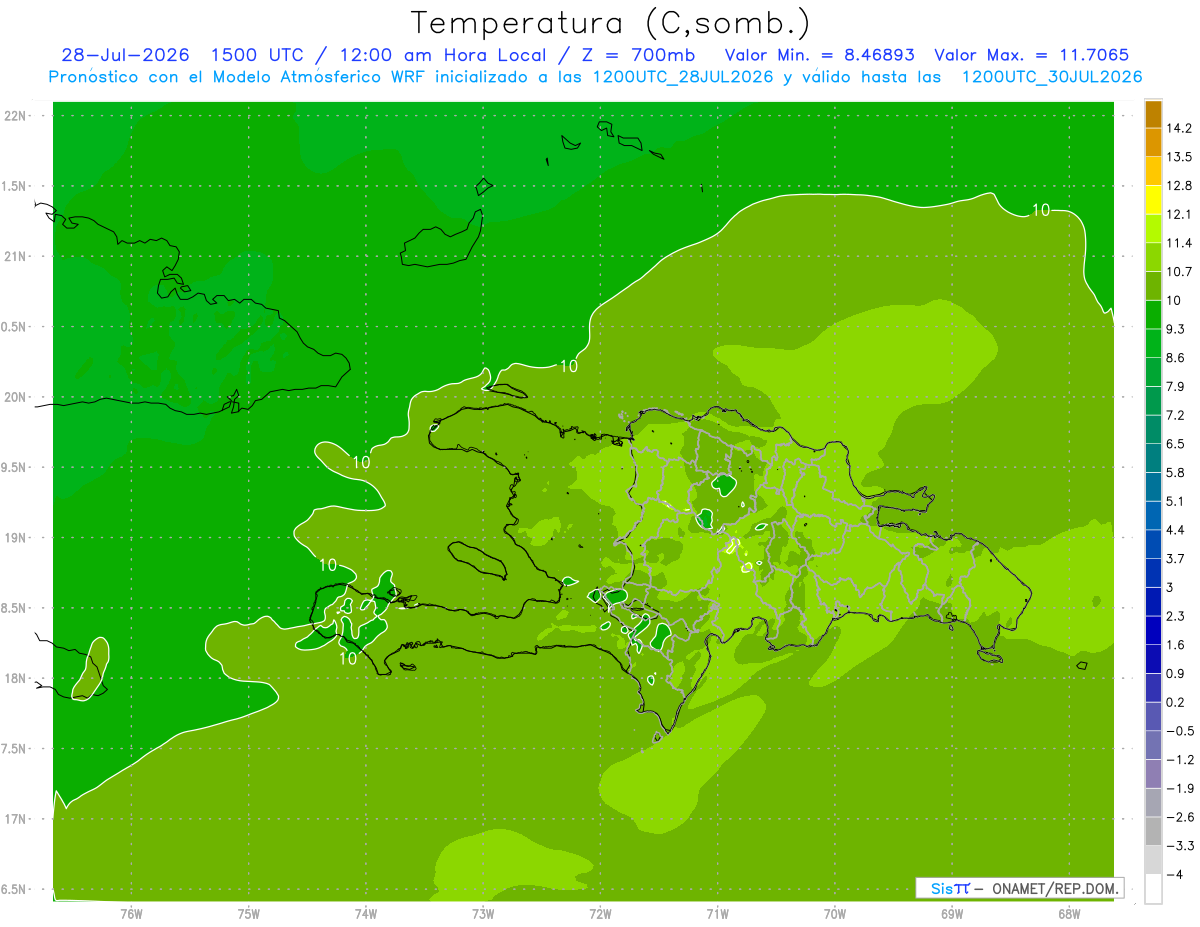Click the "17N" latitude axis label
The height and width of the screenshot is (927, 1200).
point(14,819)
